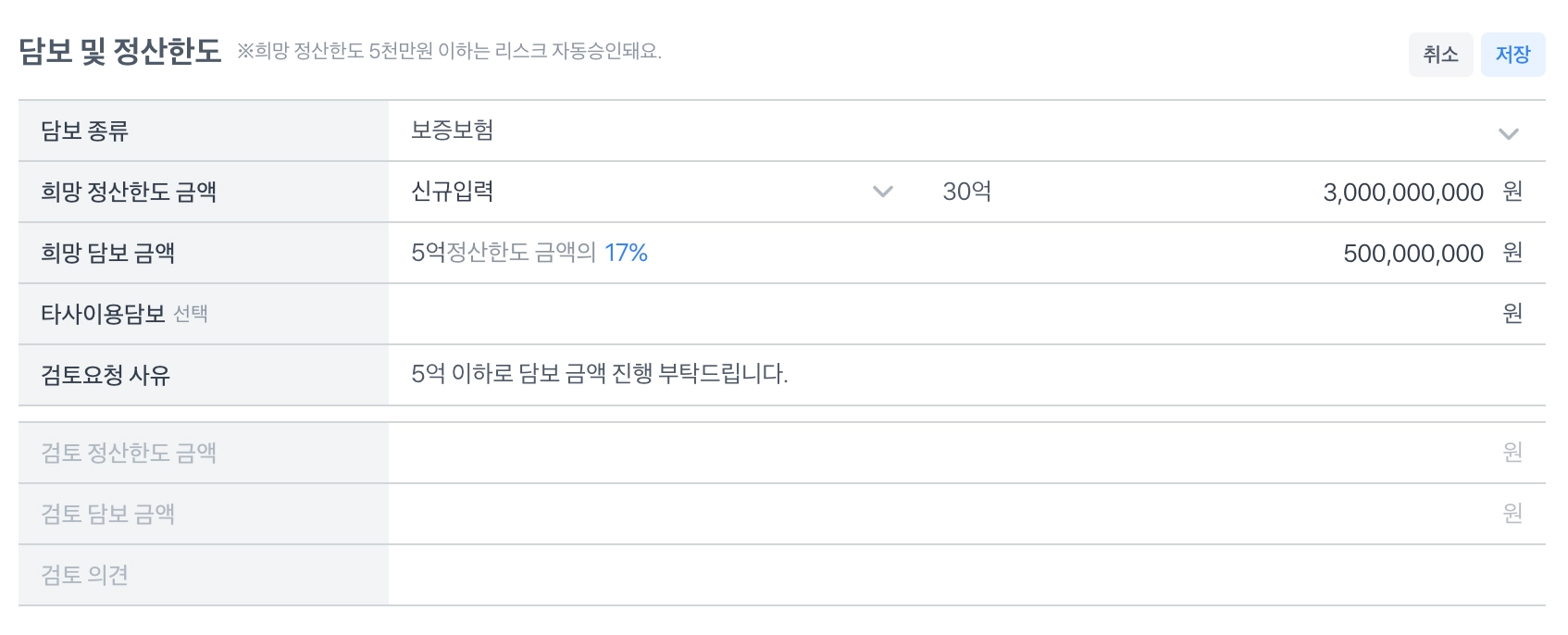Click the 취소 button

point(1440,55)
